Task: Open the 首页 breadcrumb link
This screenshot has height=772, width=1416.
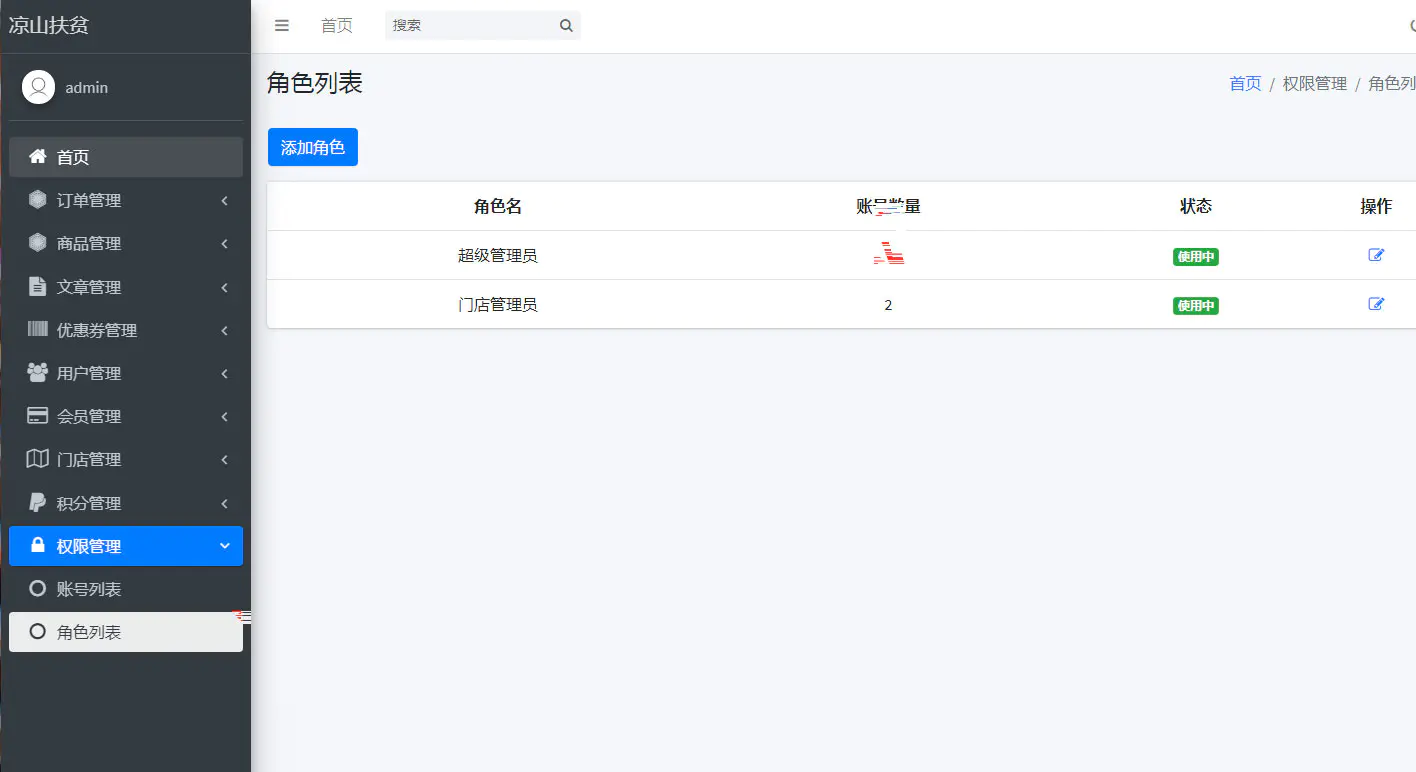Action: pos(1245,83)
